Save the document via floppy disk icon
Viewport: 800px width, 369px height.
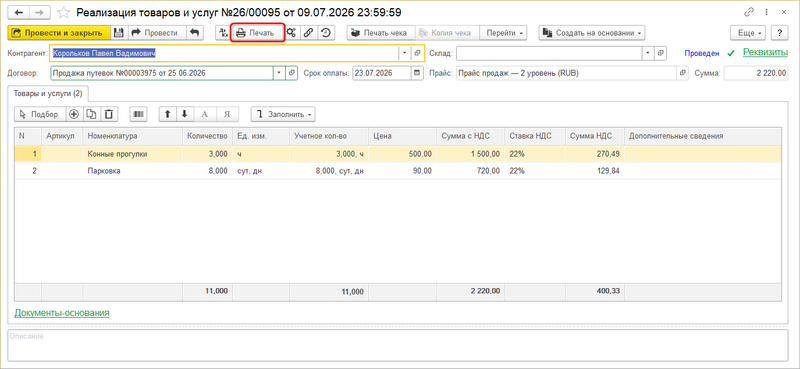(118, 33)
